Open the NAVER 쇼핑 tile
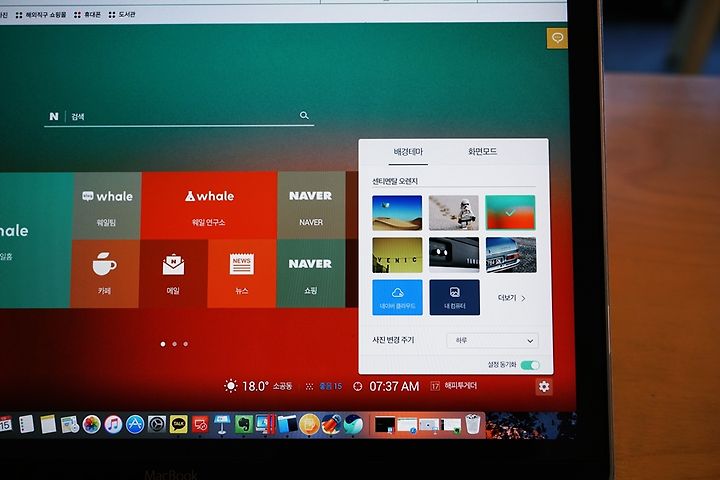This screenshot has width=720, height=480. (x=311, y=273)
